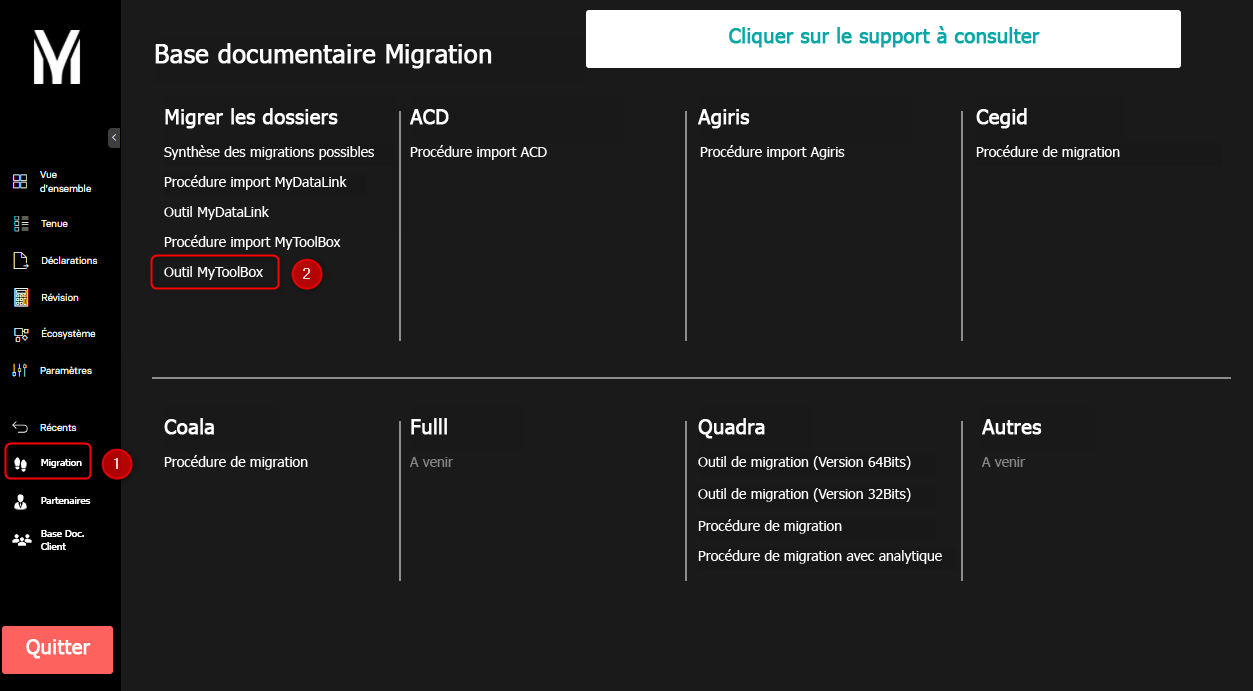This screenshot has width=1253, height=691.
Task: Open Synthèse des migrations possibles
Action: click(x=269, y=152)
